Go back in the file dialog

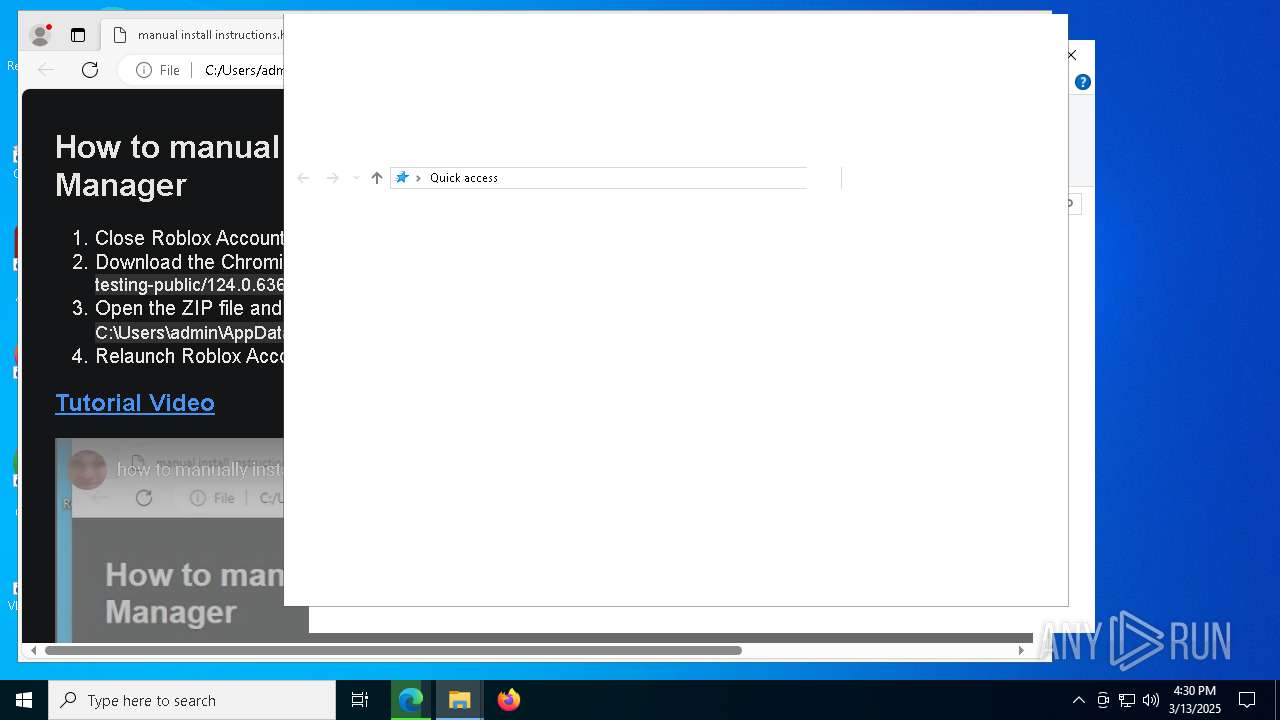click(303, 178)
